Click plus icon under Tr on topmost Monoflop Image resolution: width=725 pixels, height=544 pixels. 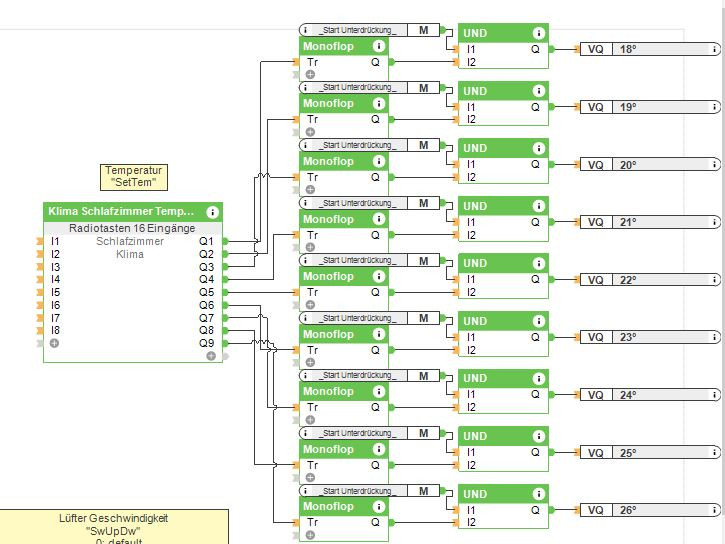point(310,75)
